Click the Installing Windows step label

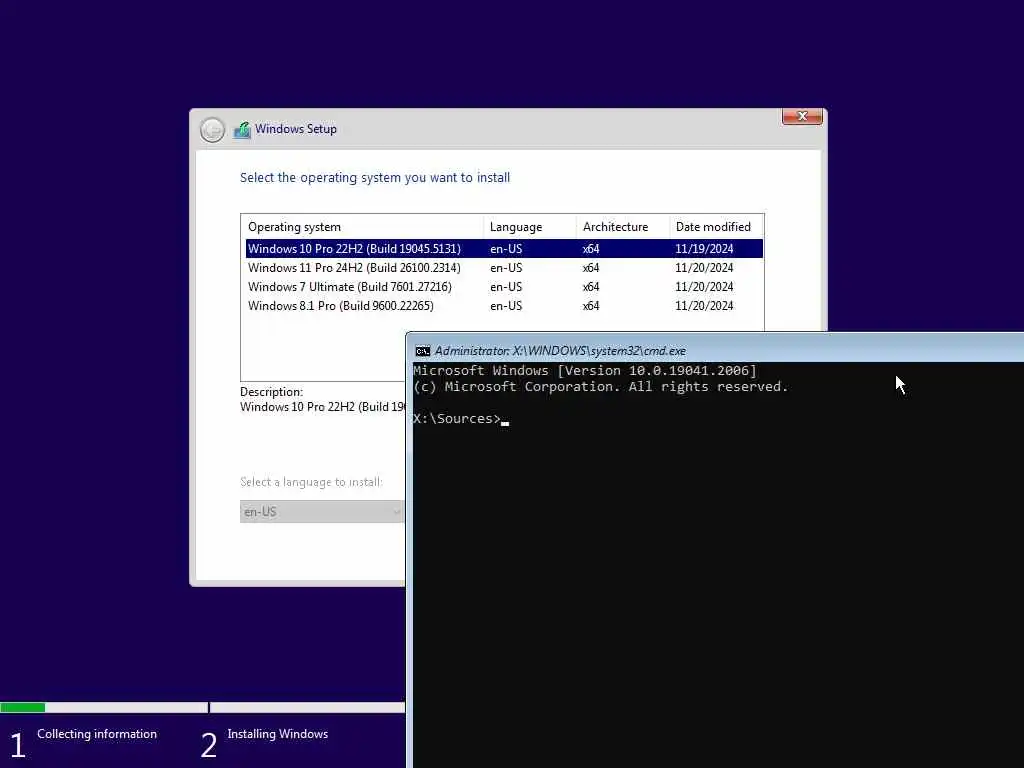point(278,734)
